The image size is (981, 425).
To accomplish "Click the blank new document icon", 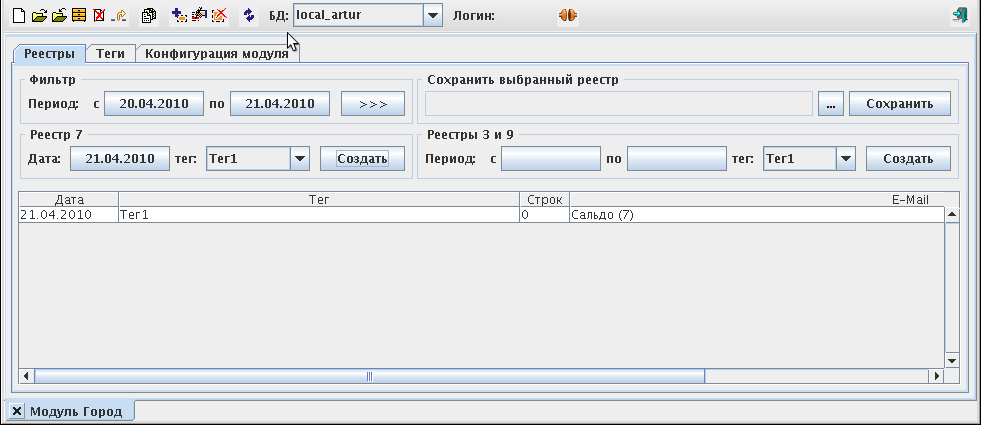I will (x=17, y=16).
